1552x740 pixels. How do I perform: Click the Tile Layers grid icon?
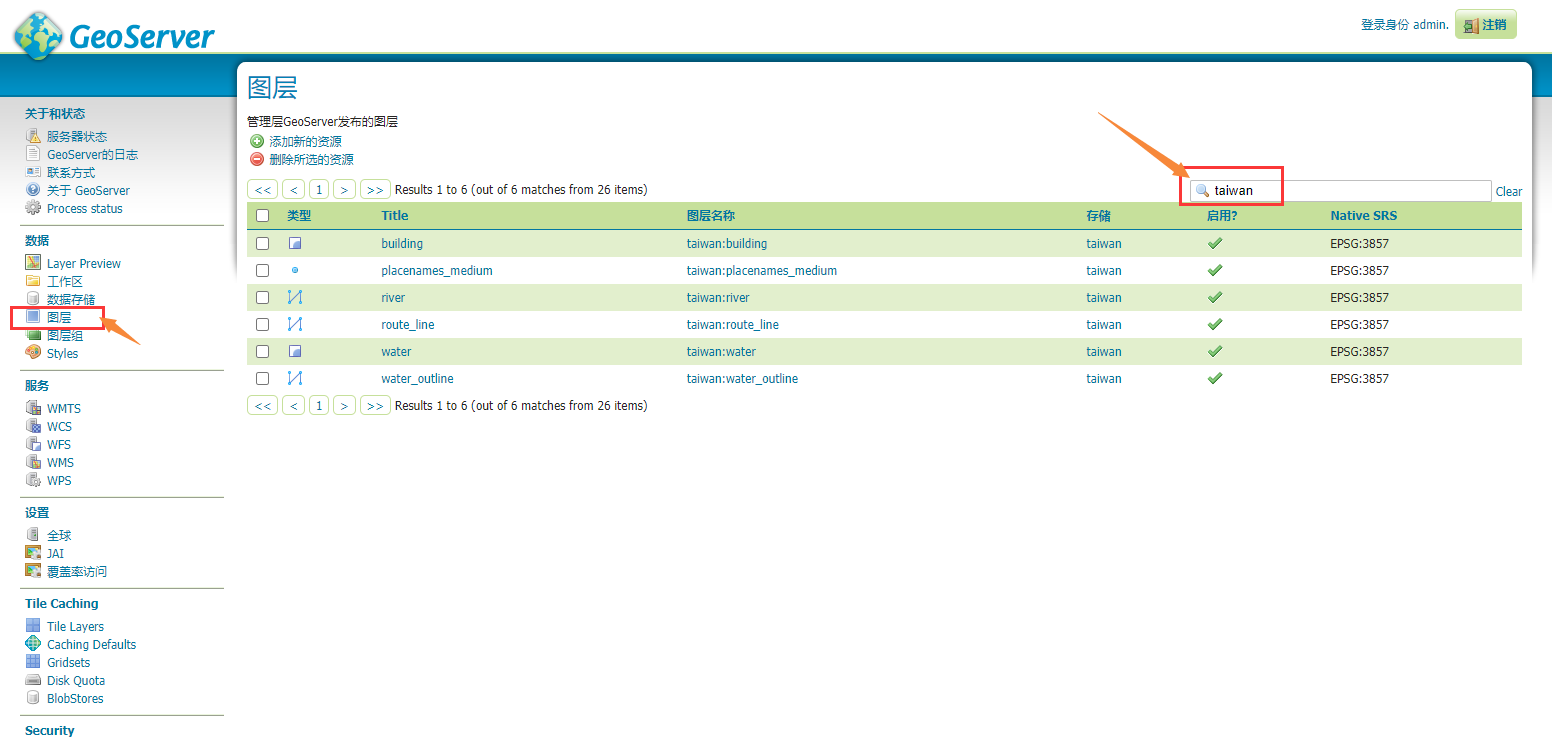[33, 626]
